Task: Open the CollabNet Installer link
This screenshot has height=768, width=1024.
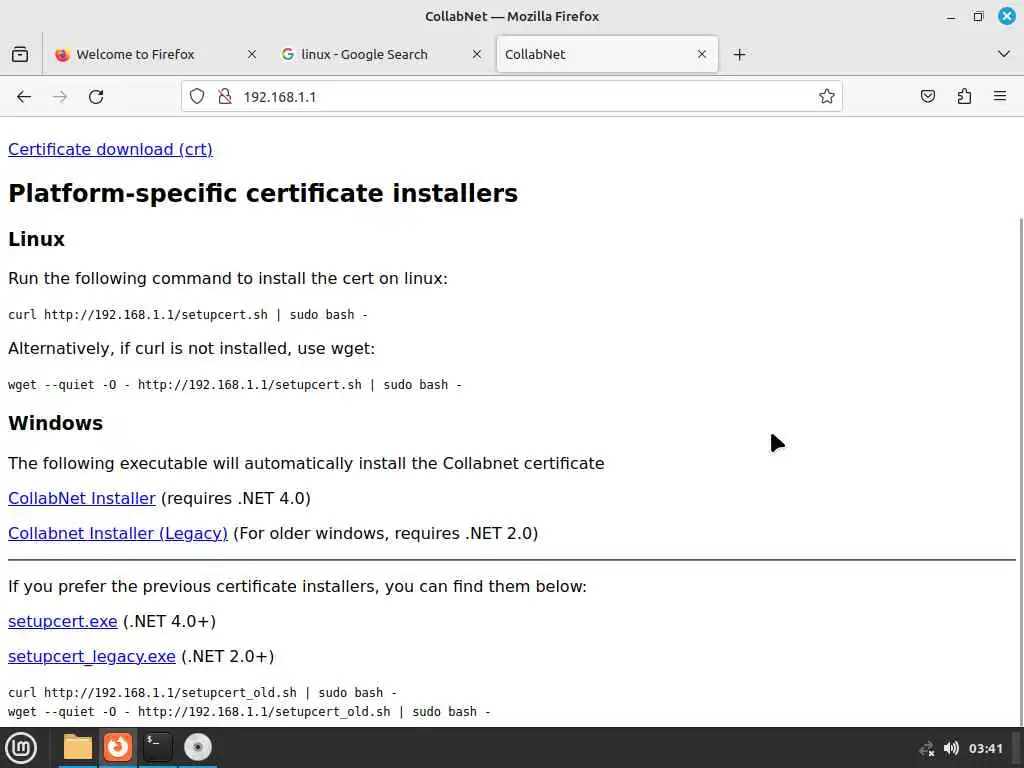Action: tap(82, 498)
